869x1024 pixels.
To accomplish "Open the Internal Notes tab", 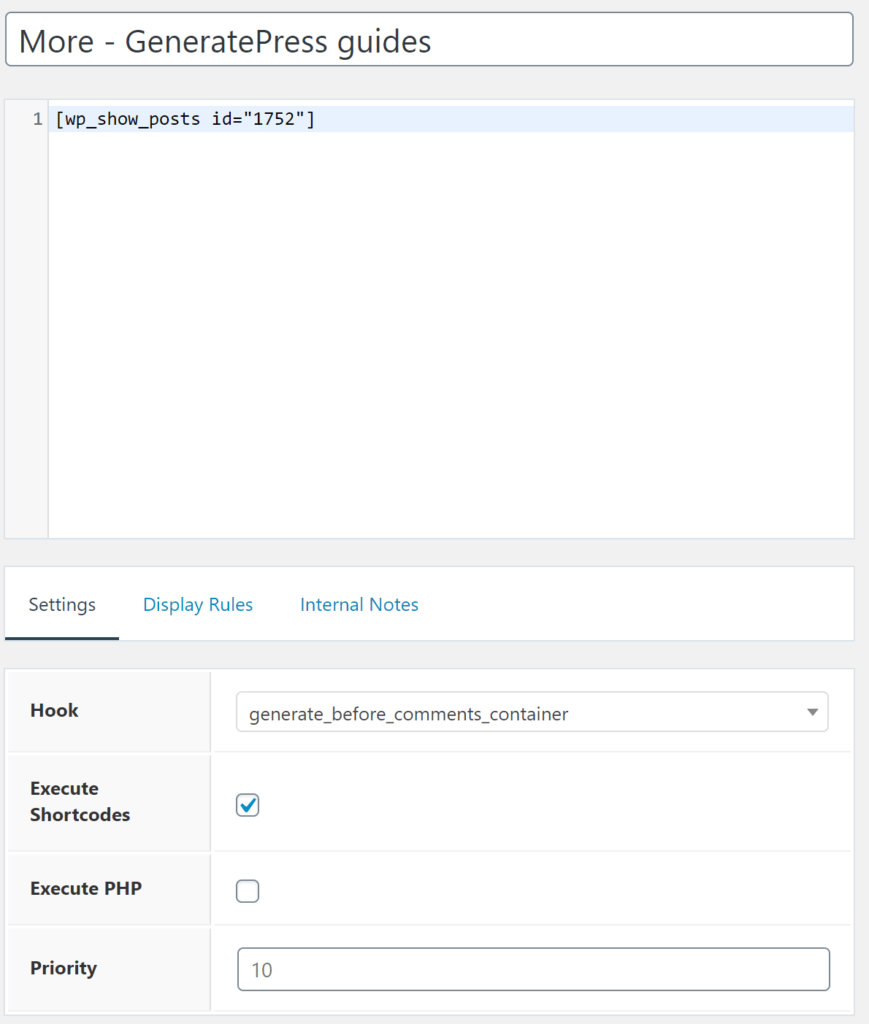I will click(358, 604).
